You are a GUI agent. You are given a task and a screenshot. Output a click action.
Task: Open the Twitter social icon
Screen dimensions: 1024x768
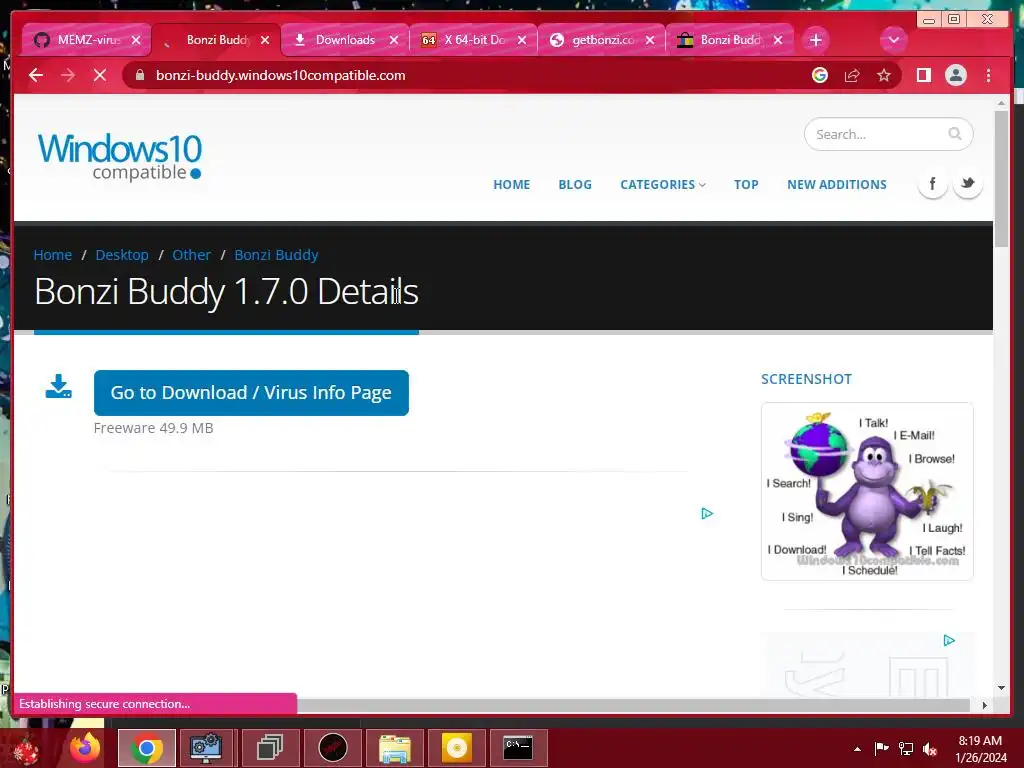tap(967, 184)
